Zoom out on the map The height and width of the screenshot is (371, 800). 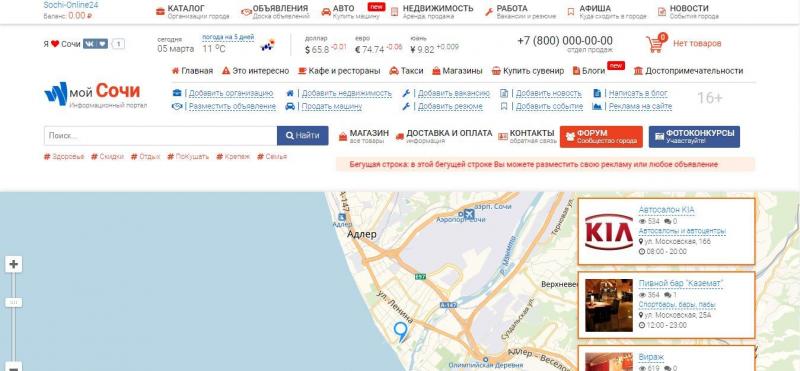click(14, 367)
